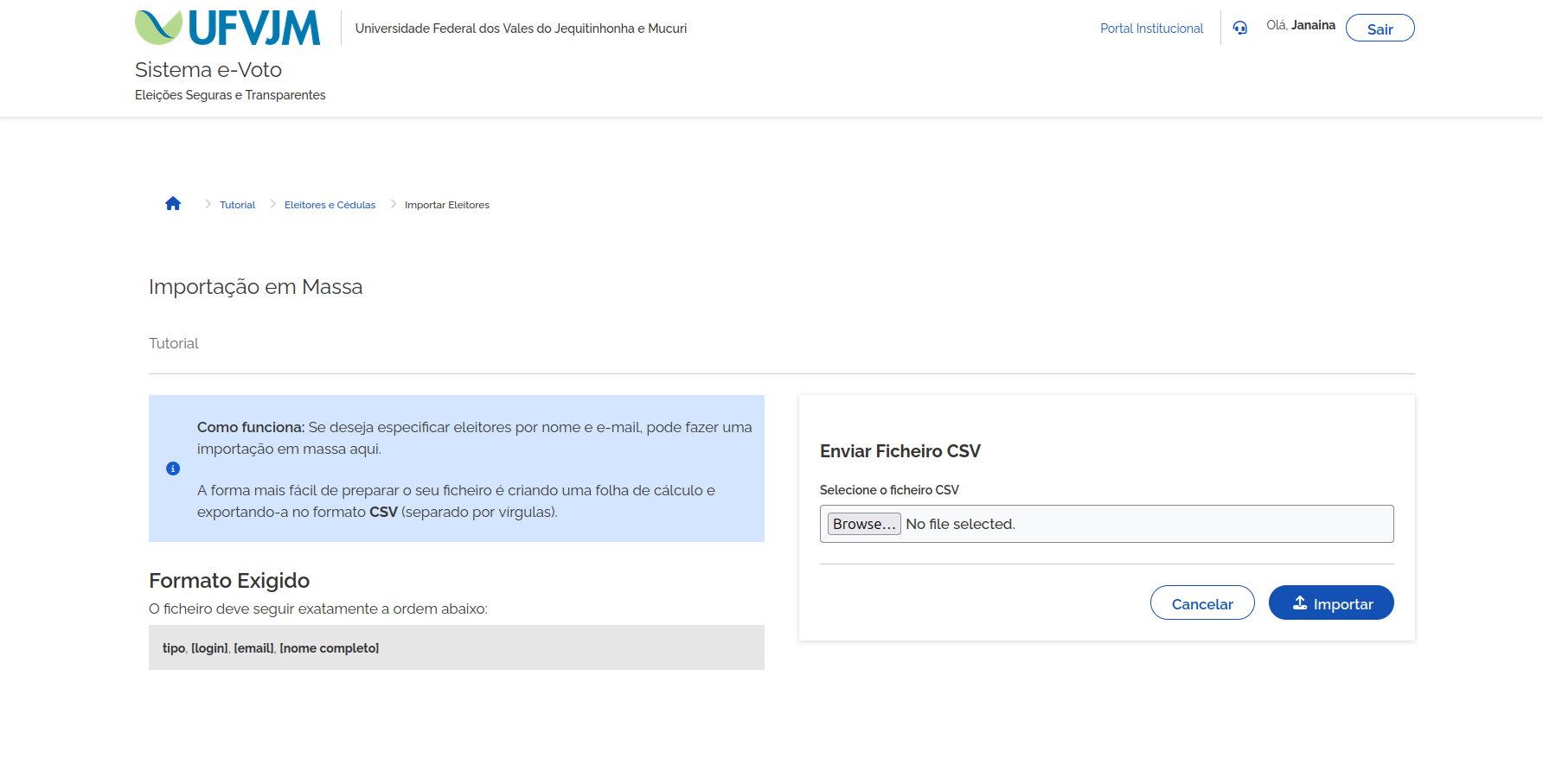Image resolution: width=1543 pixels, height=784 pixels.
Task: Open the headset support icon
Action: (1240, 28)
